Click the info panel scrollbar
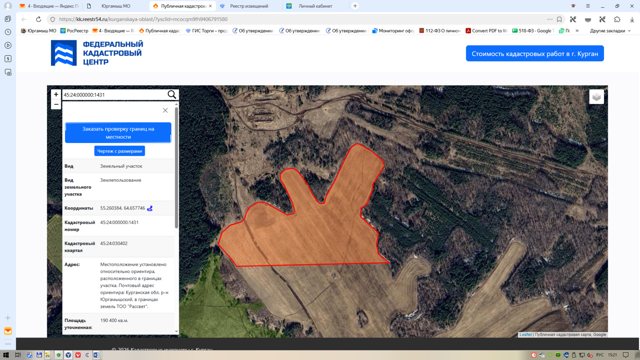This screenshot has width=640, height=360. point(176,167)
